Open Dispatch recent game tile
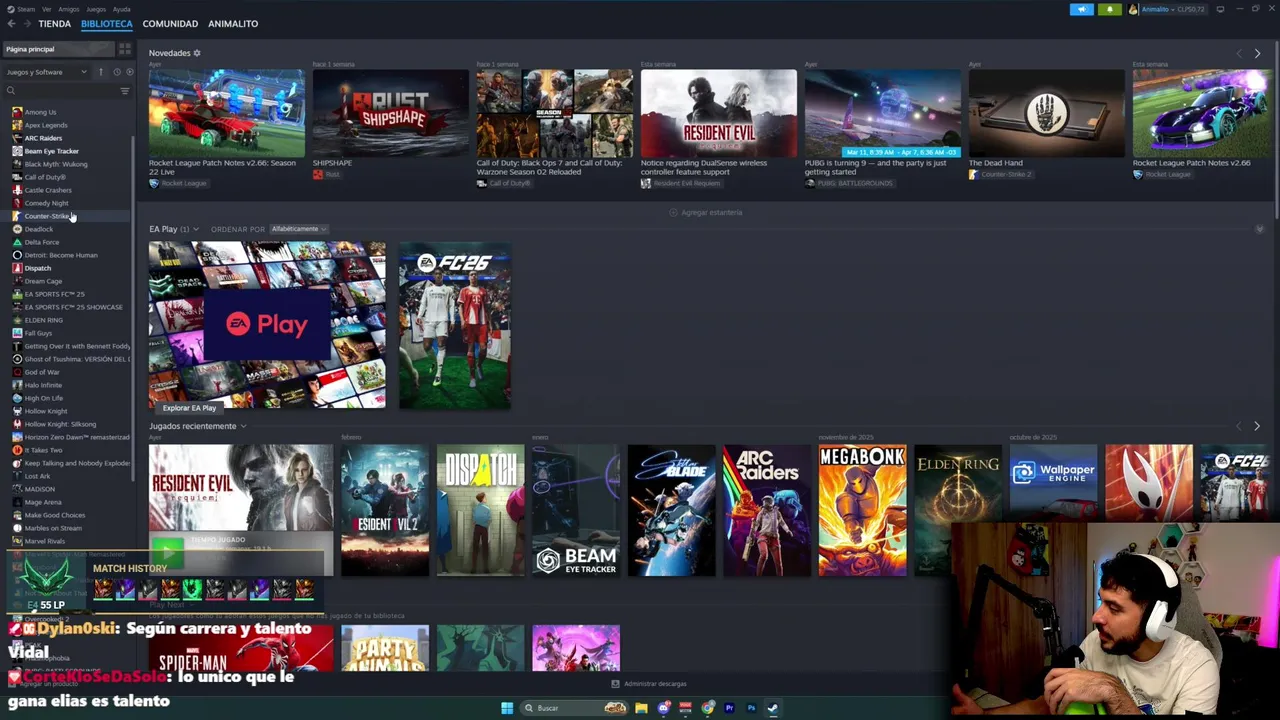 click(x=480, y=510)
